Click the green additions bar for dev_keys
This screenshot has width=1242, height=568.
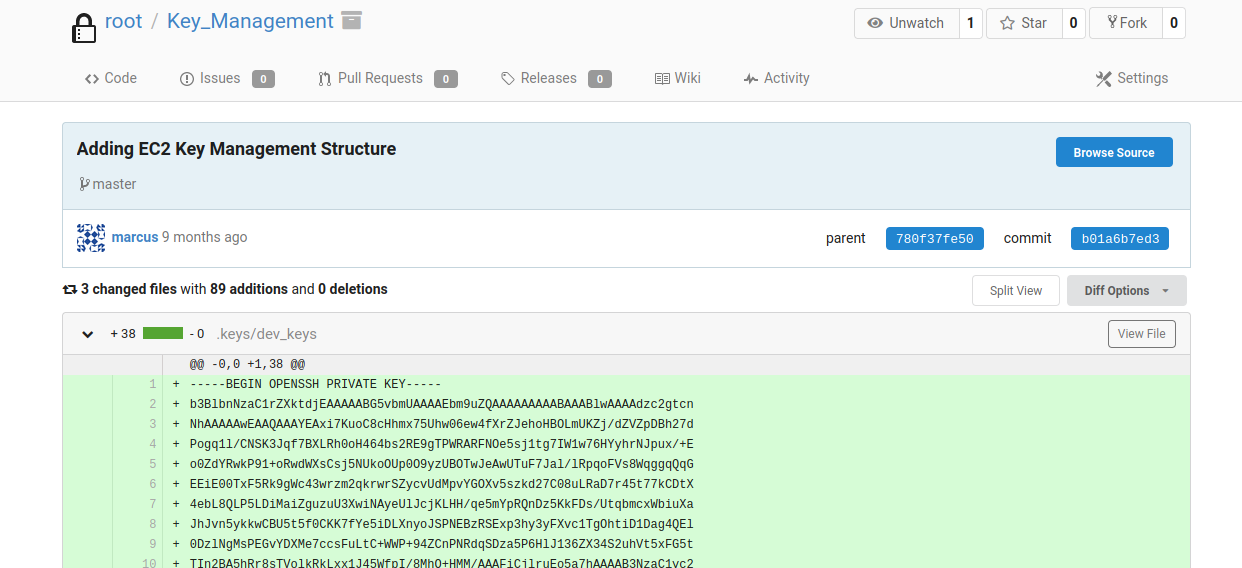click(163, 334)
